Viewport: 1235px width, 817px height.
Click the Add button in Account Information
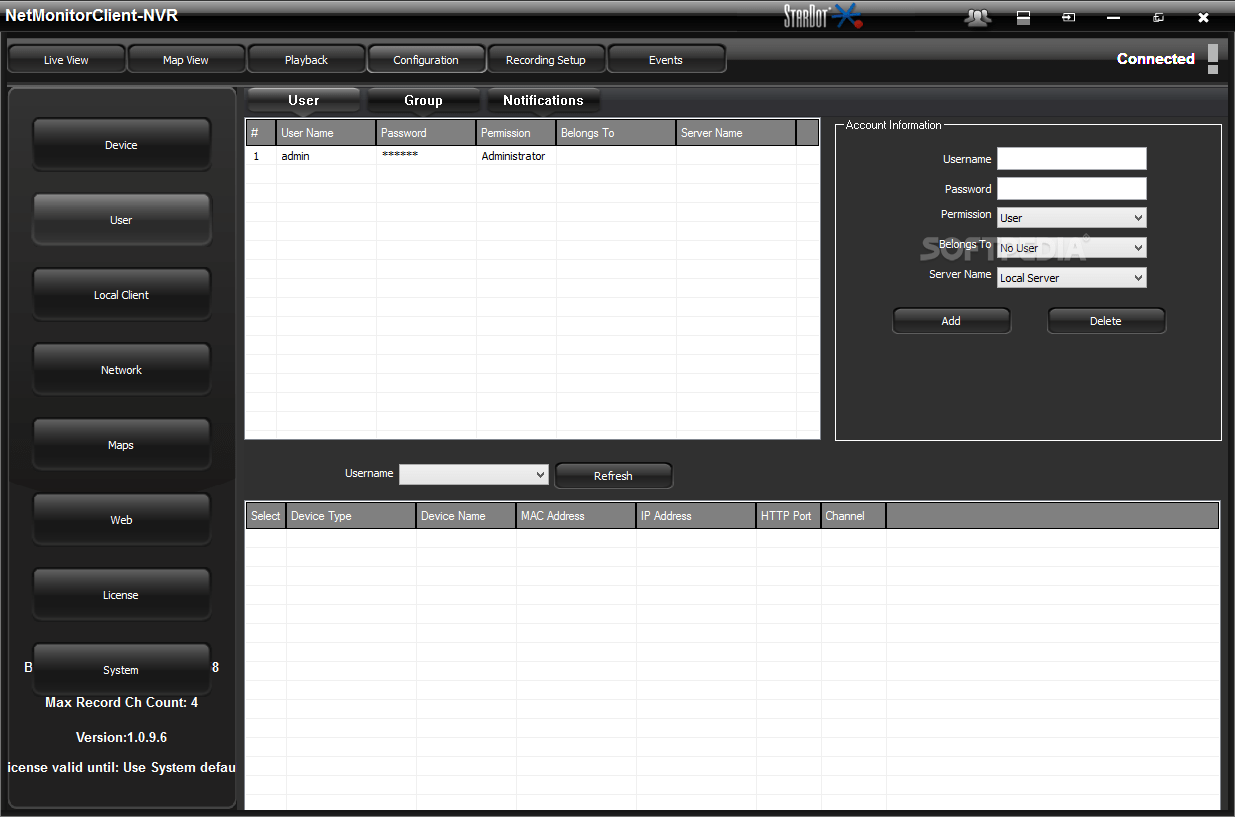coord(951,320)
